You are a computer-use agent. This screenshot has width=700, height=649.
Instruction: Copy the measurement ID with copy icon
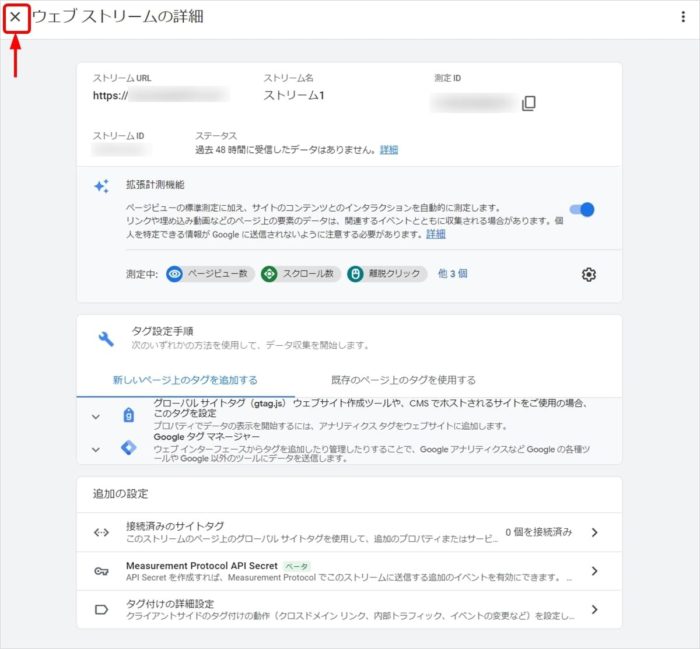click(x=529, y=103)
